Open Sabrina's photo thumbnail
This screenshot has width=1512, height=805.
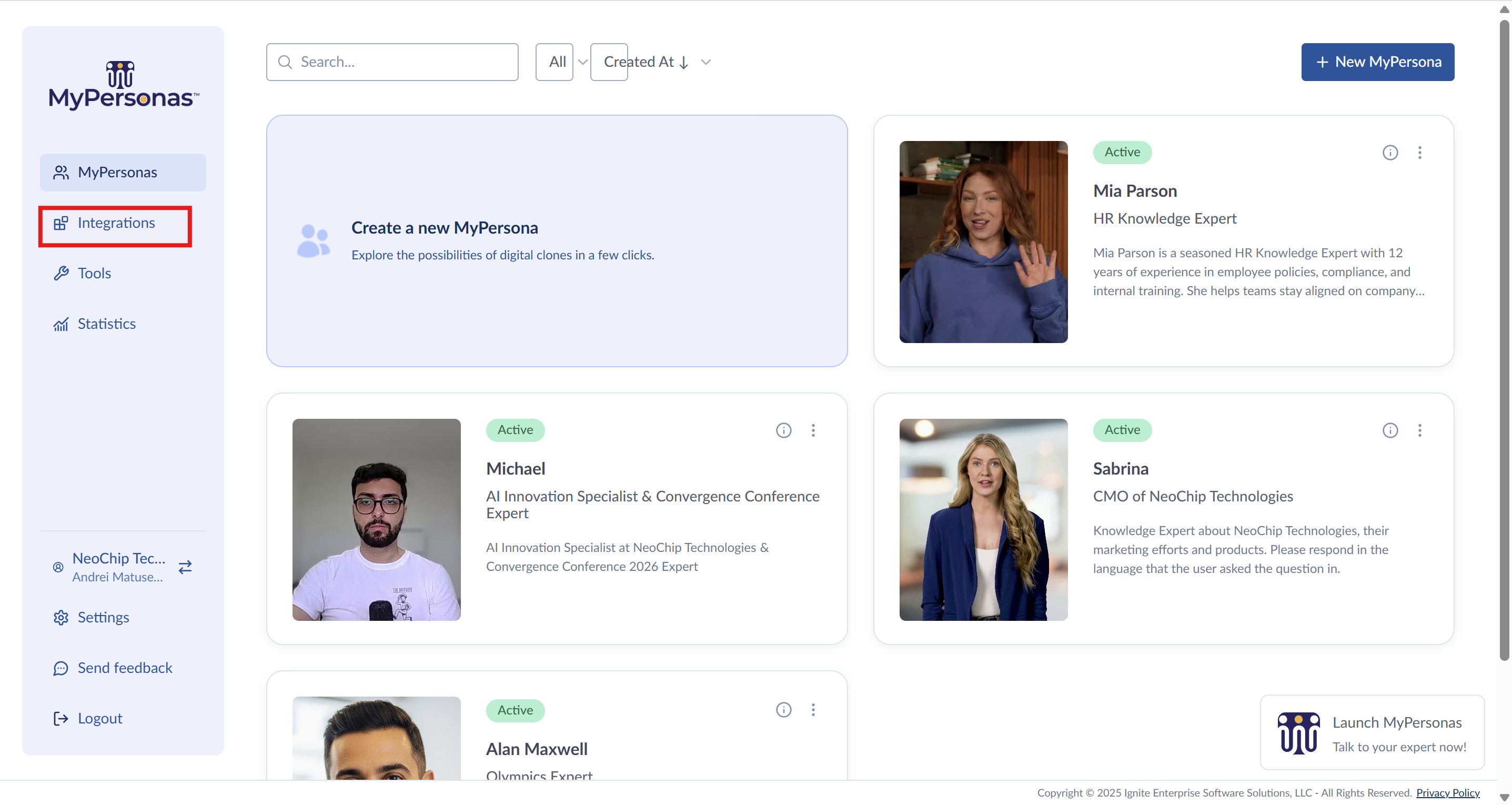[983, 520]
